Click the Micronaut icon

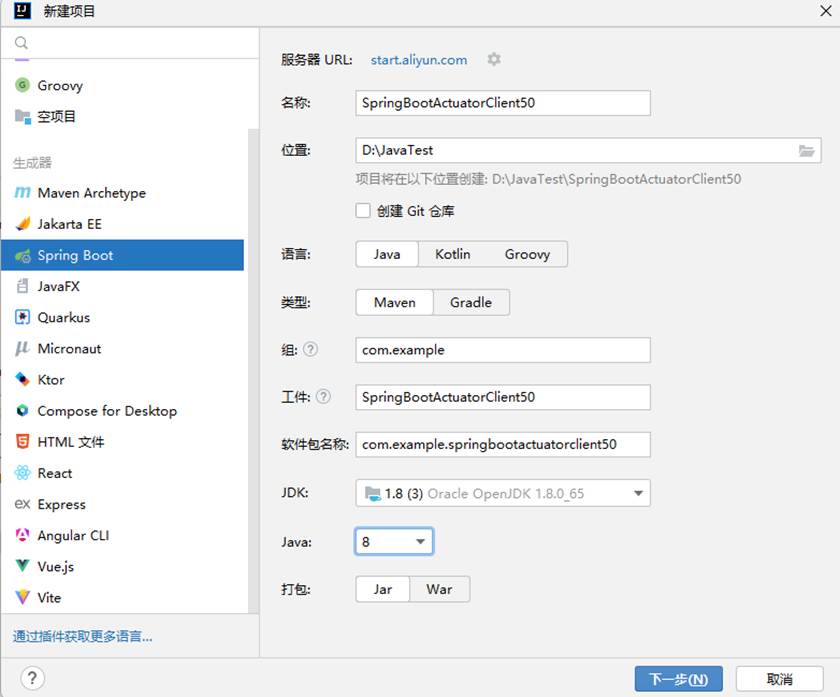click(x=22, y=348)
